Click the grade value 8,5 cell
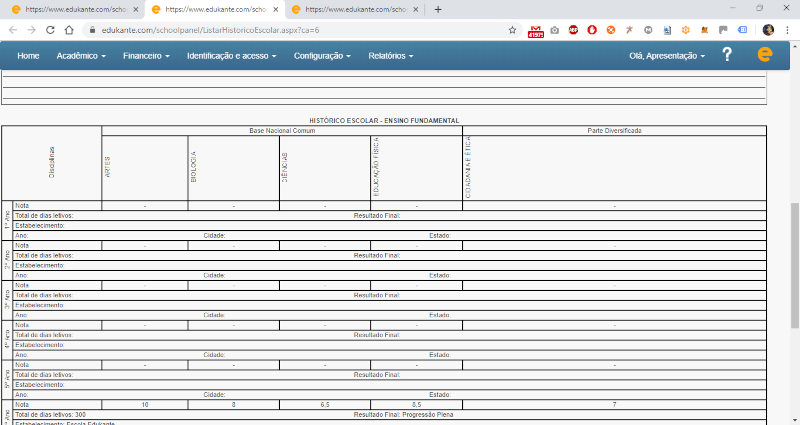Viewport: 800px width, 425px height. pos(416,405)
